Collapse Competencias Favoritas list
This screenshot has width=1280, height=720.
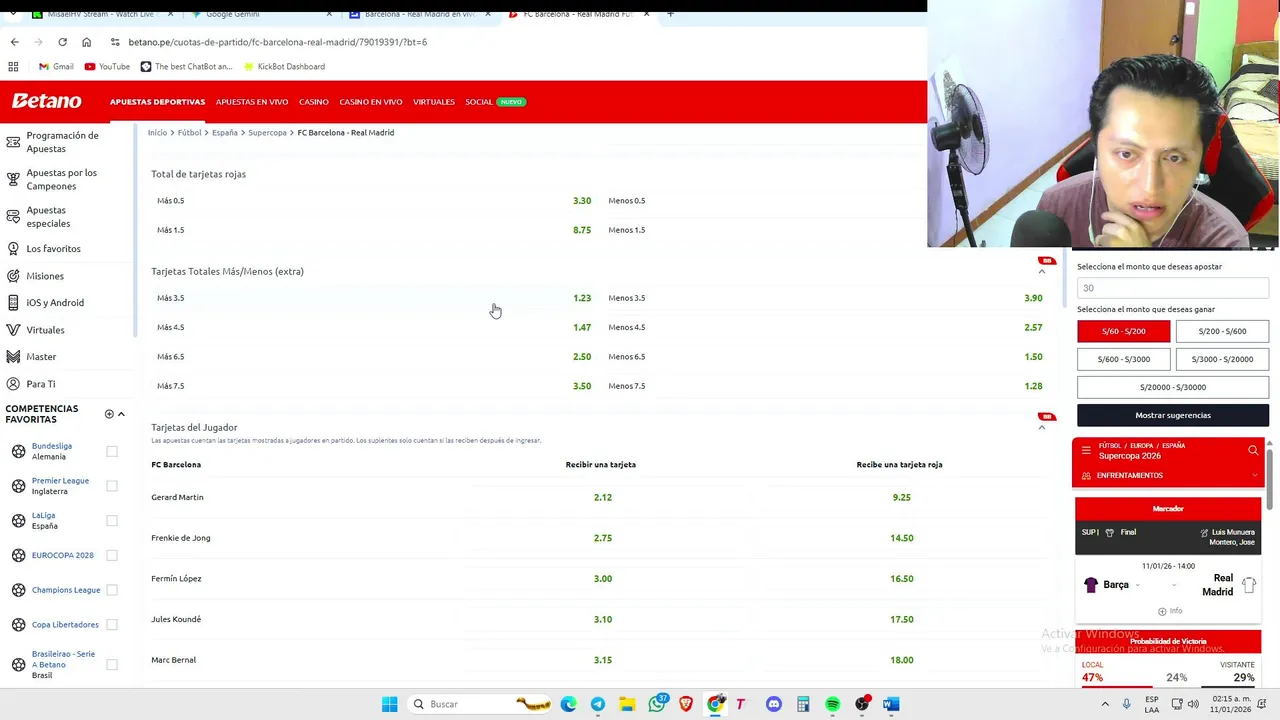coord(121,414)
